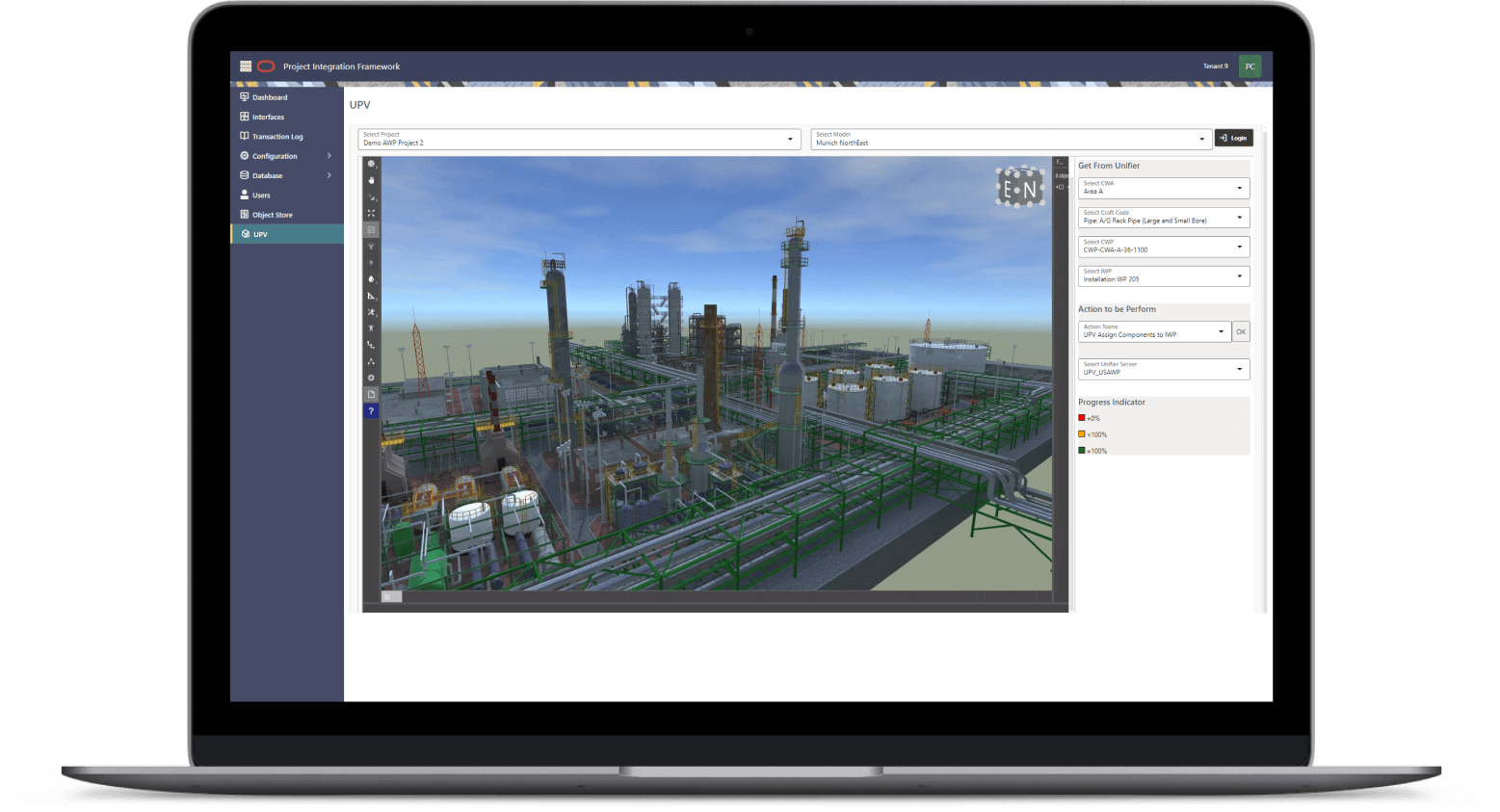Toggle the document page panel button
The height and width of the screenshot is (812, 1500).
tap(371, 394)
